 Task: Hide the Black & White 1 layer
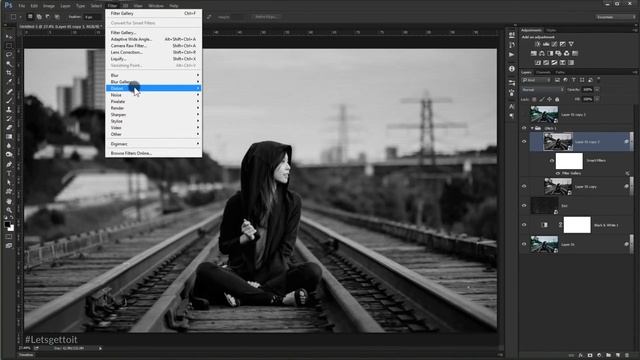[x=524, y=225]
